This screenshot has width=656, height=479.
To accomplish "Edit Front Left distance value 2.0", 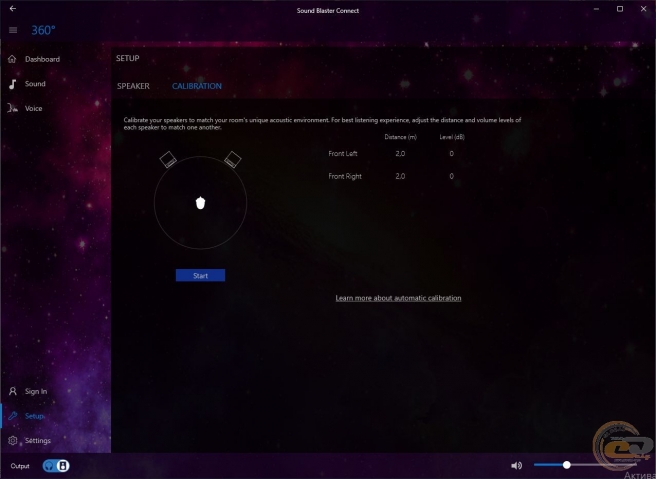I will (x=400, y=154).
